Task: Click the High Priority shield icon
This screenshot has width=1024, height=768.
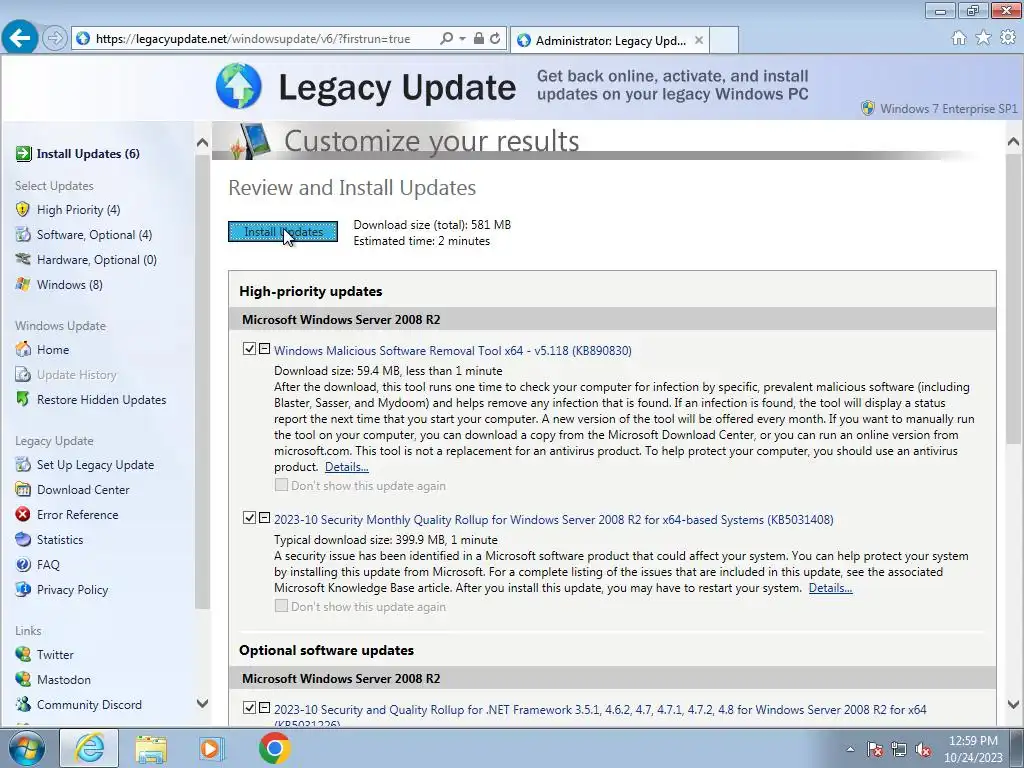Action: pos(23,210)
